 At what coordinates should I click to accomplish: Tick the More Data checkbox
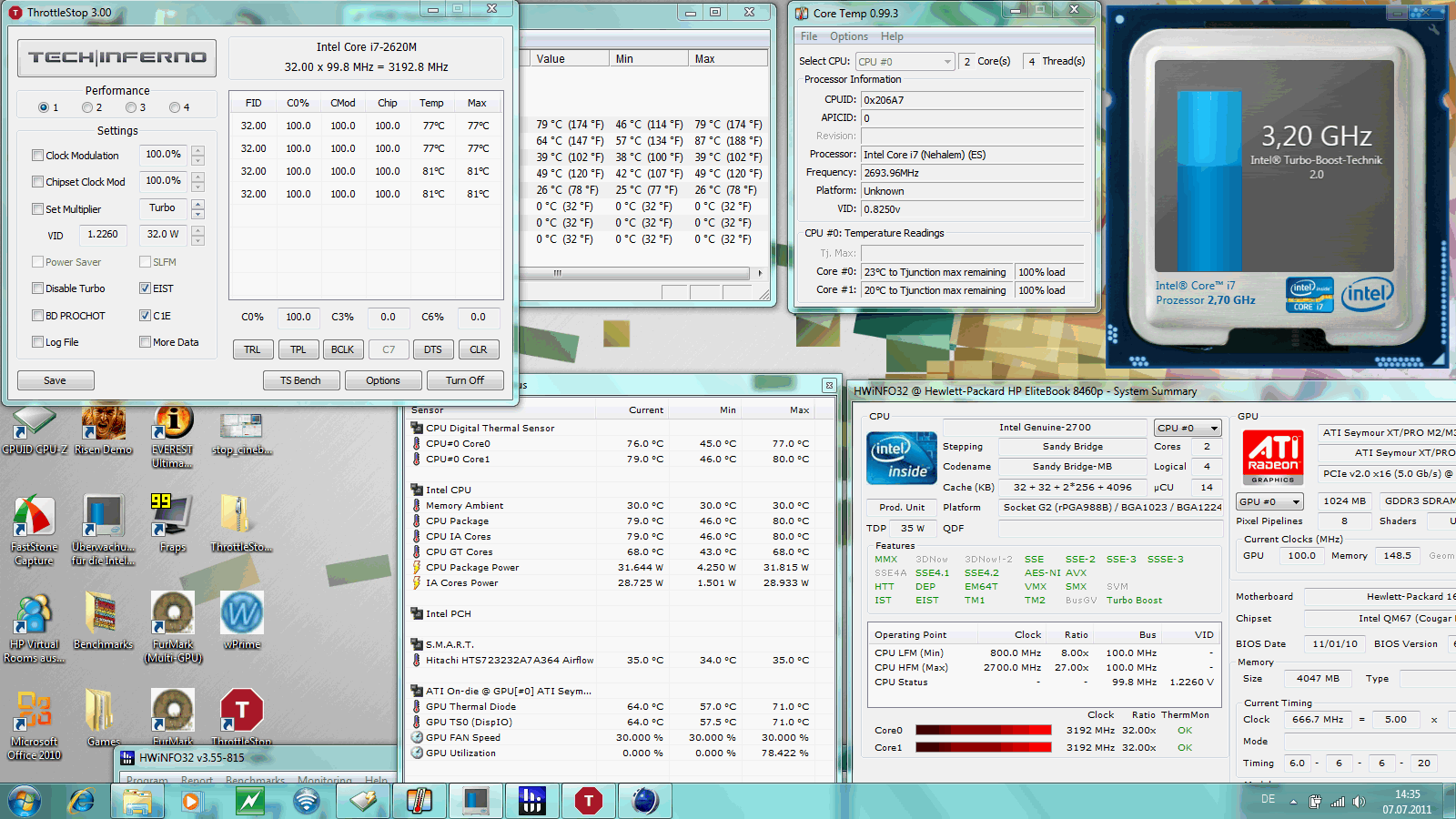(x=145, y=342)
